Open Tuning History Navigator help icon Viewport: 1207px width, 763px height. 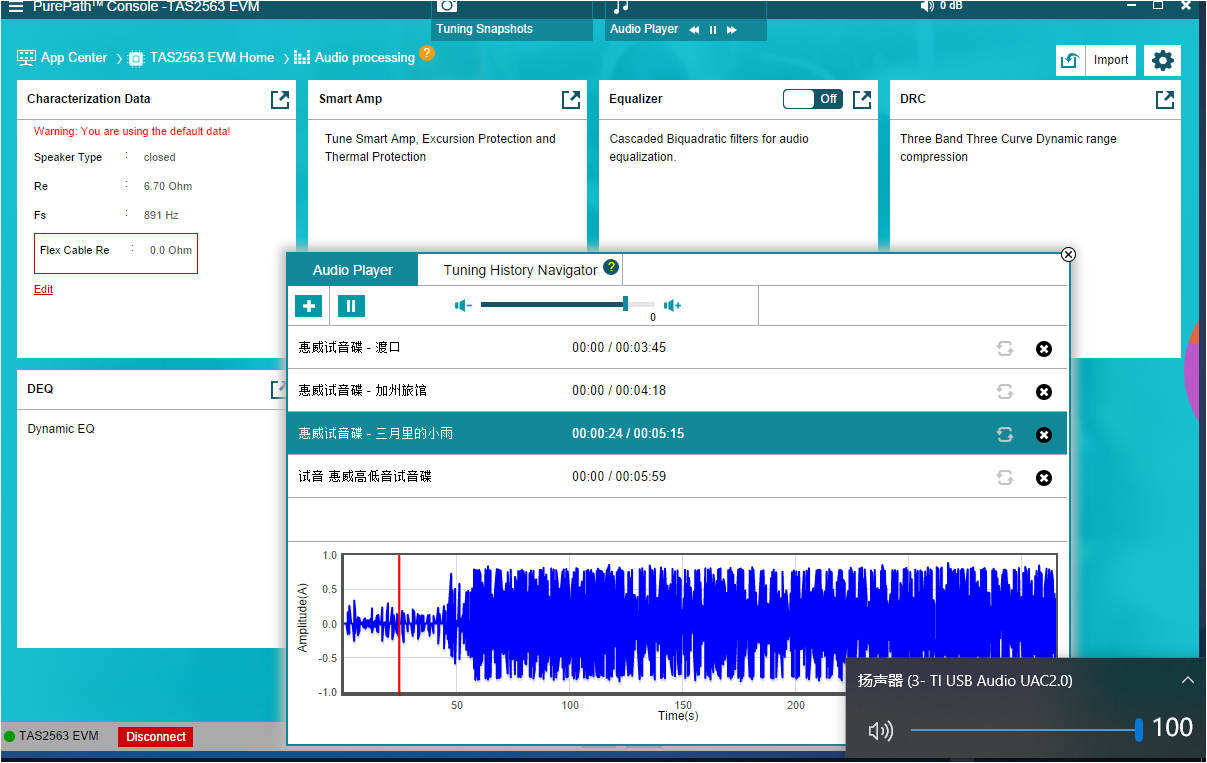(611, 268)
